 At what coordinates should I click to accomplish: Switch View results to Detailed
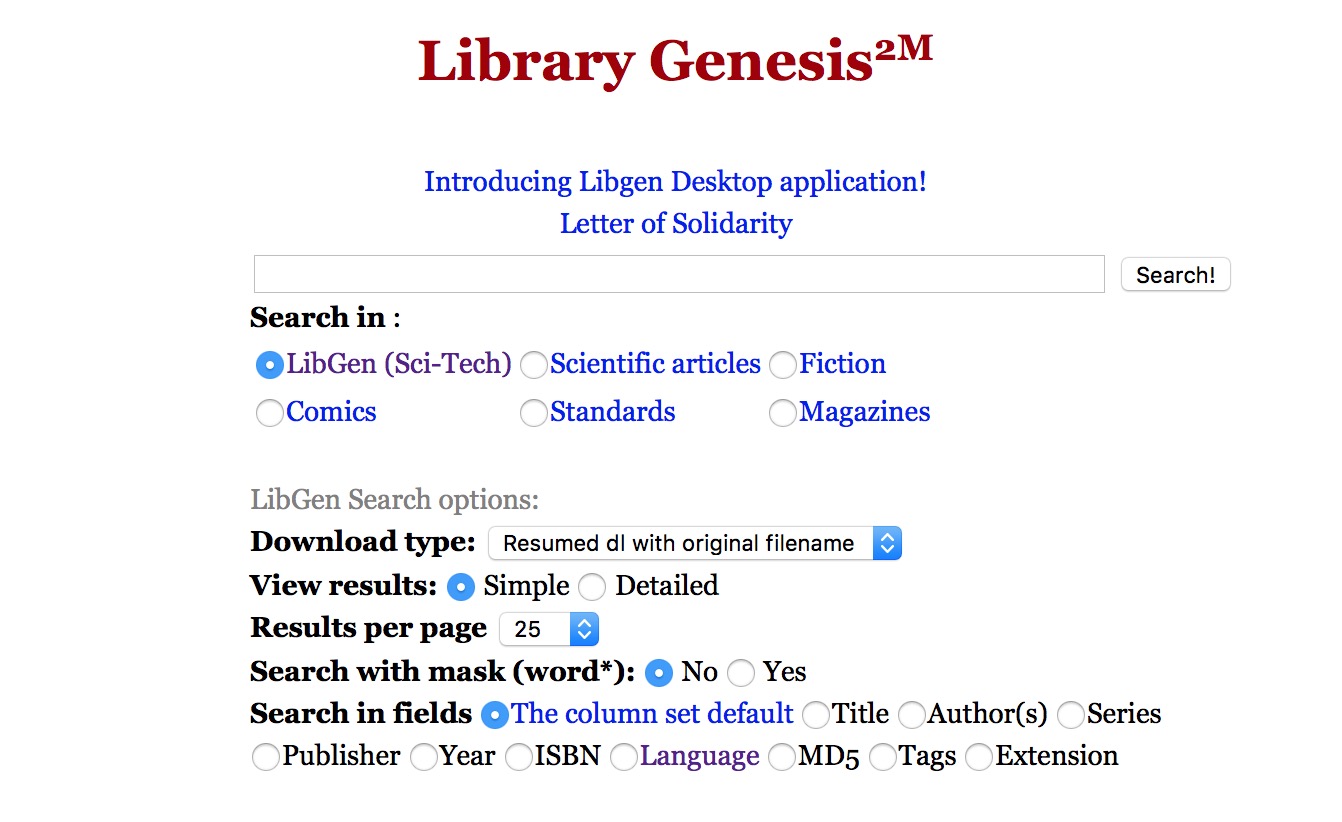[592, 587]
